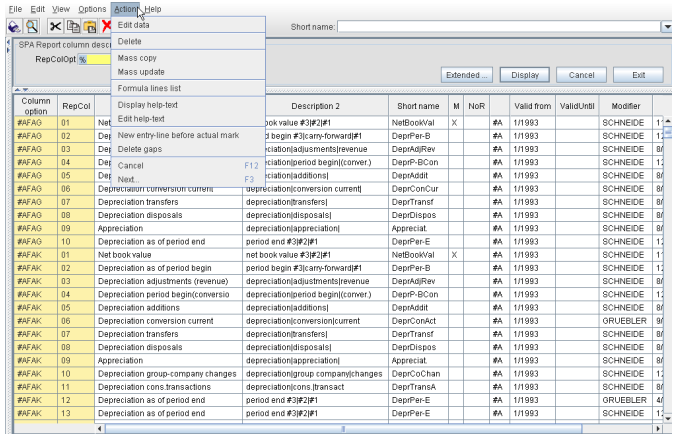Click vertical scrollbar down arrow

click(668, 418)
